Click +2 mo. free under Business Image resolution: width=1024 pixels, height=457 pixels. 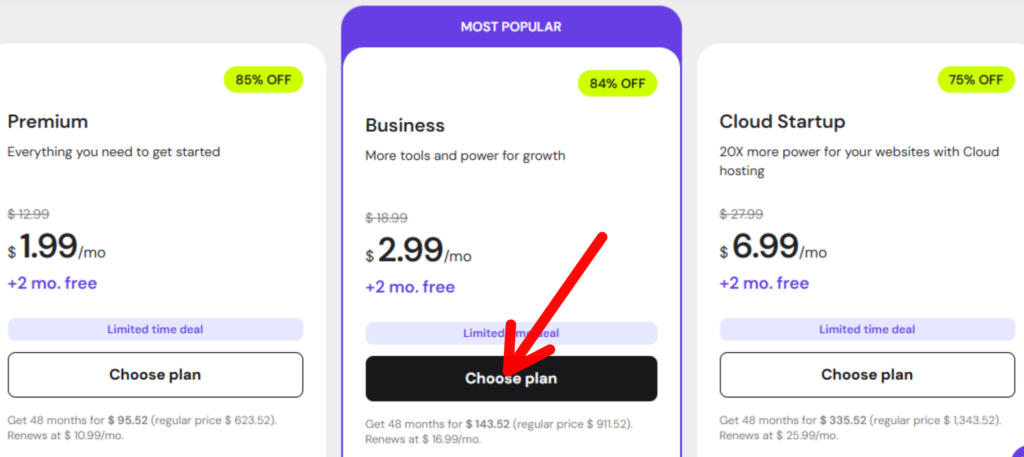point(410,287)
